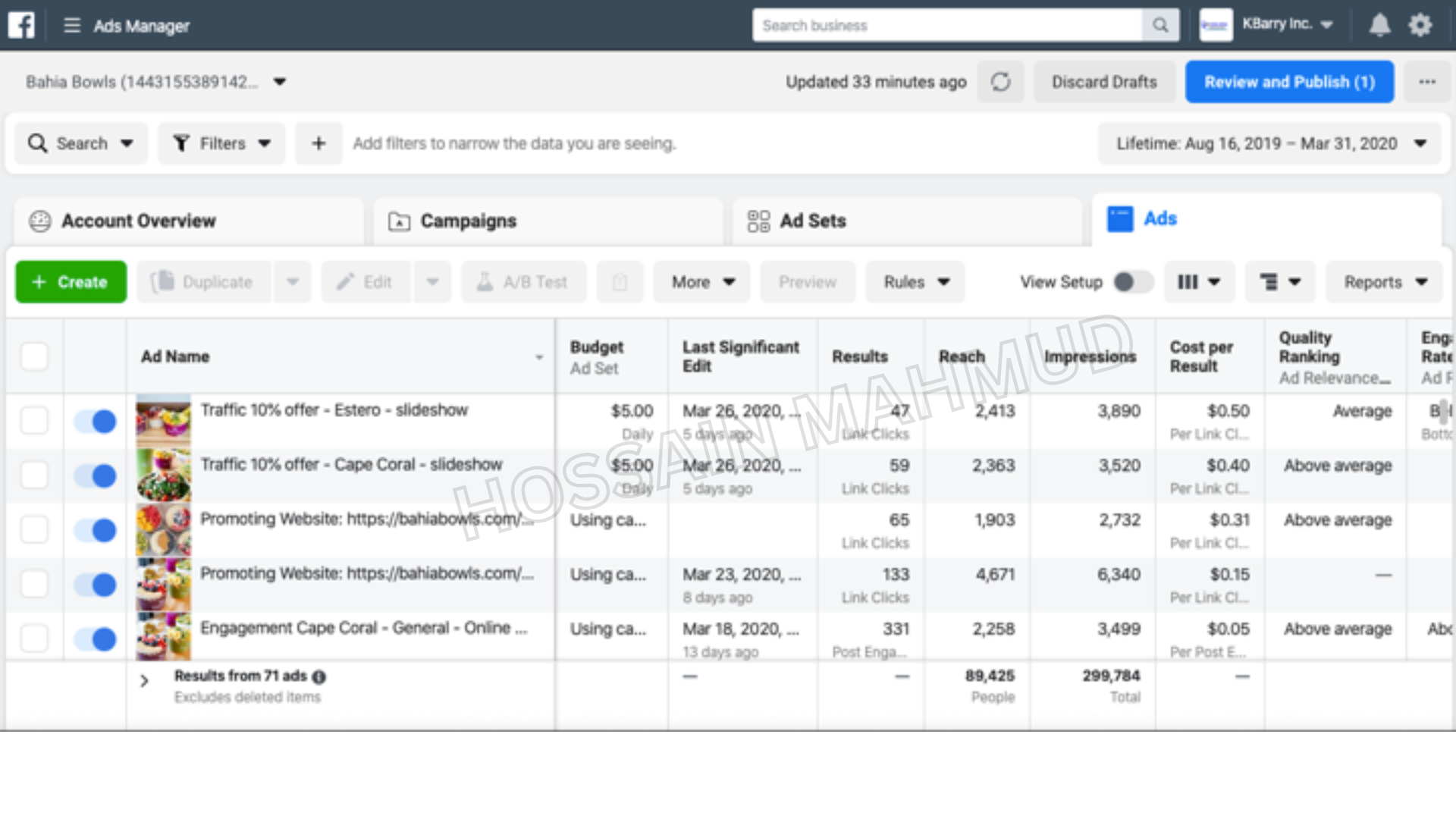Open the hamburger menu next to Ads Manager
This screenshot has height=819, width=1456.
click(x=72, y=25)
